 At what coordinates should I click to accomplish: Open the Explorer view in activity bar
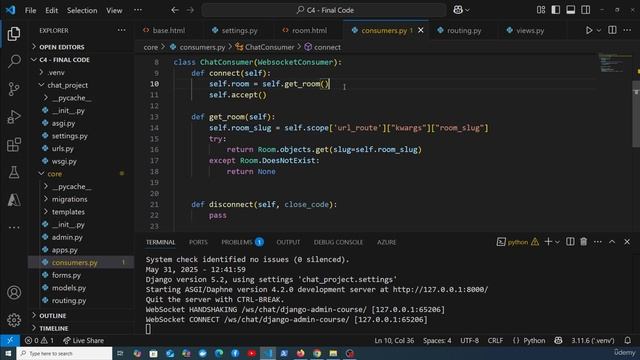[x=14, y=33]
